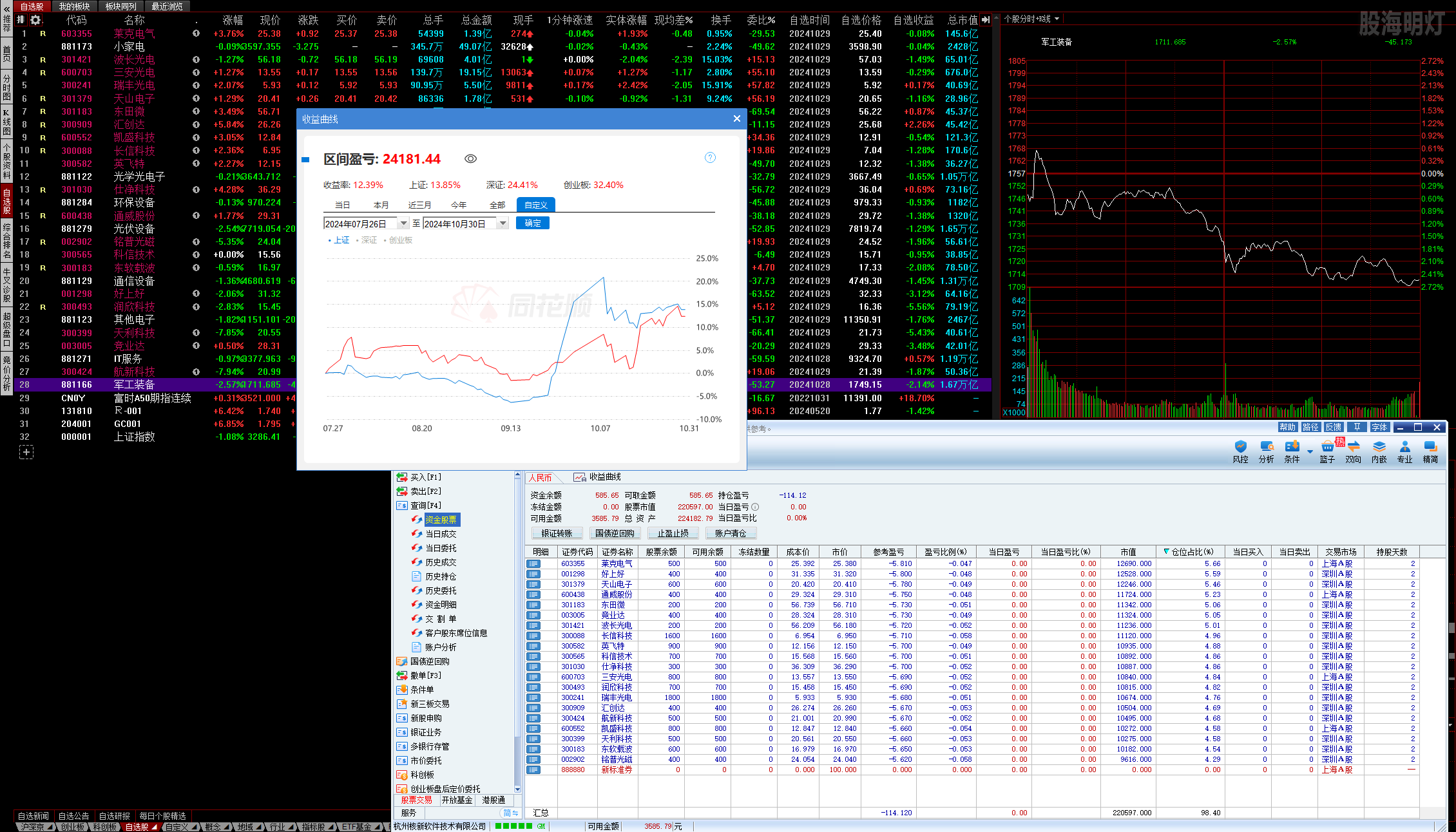Select 历史成交 in the query tree
1456x832 pixels.
coord(441,562)
